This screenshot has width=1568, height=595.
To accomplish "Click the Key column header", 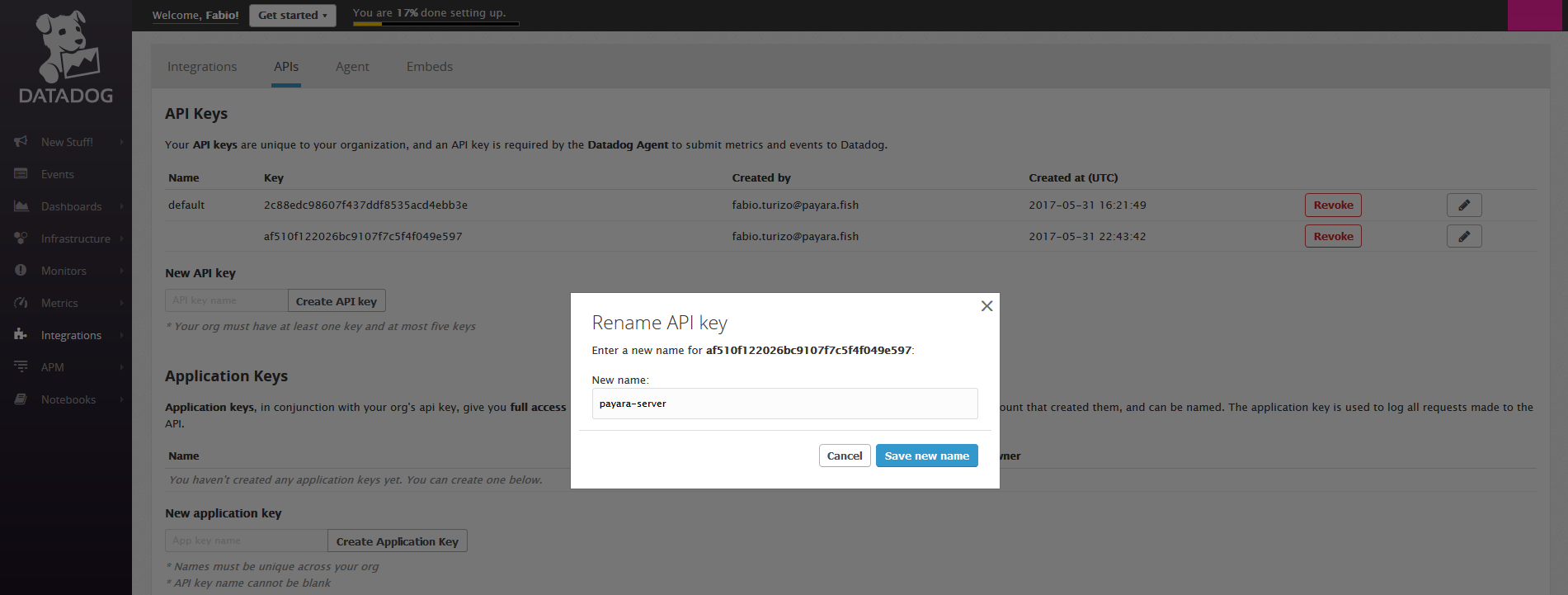I will 274,177.
